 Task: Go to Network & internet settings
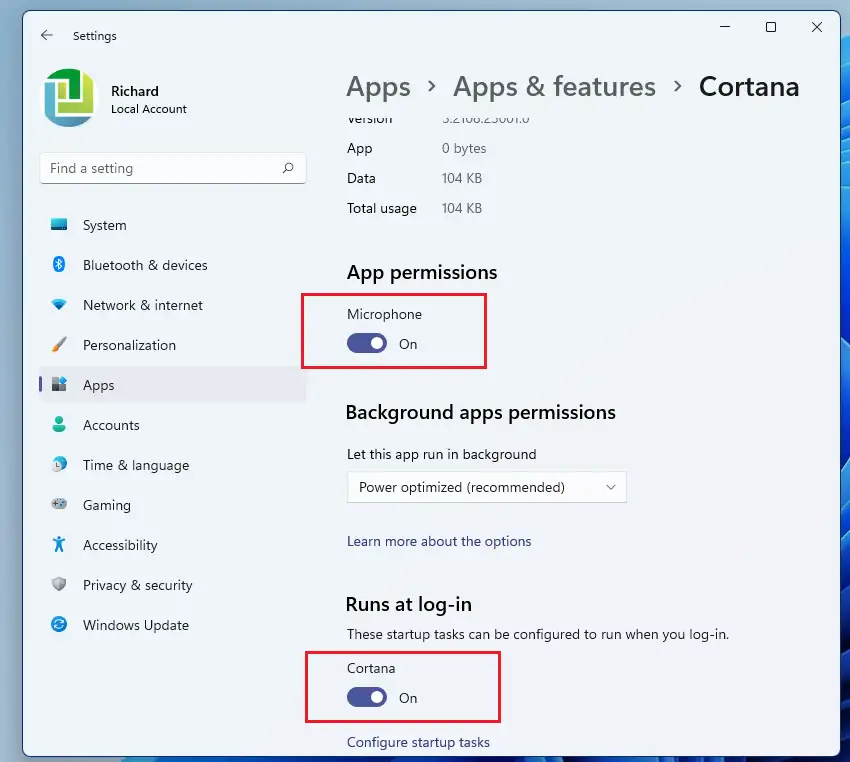(173, 305)
